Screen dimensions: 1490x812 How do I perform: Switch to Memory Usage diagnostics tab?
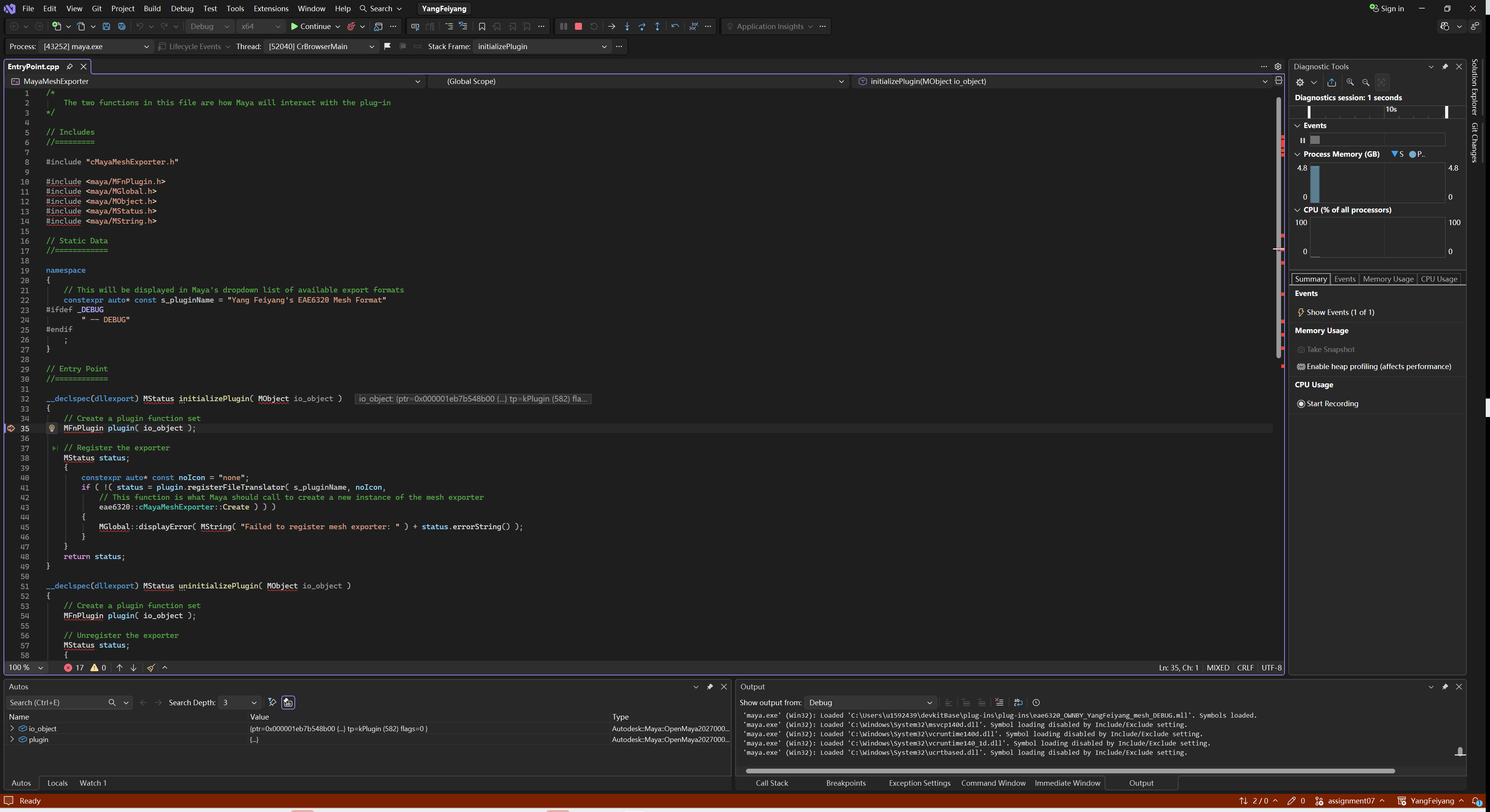[1387, 279]
